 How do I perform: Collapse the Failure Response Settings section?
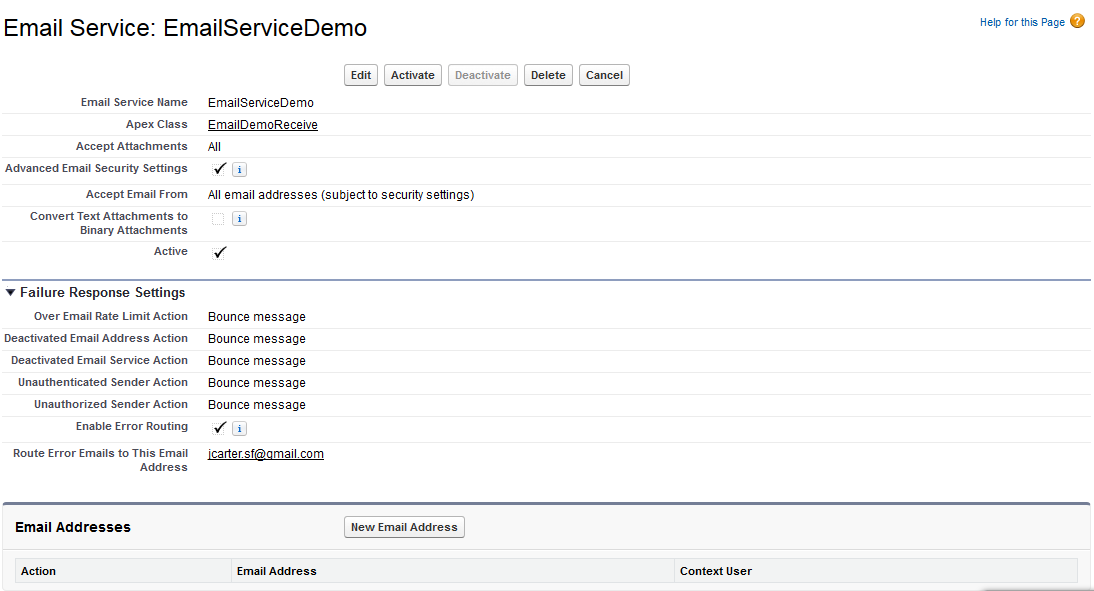coord(11,293)
